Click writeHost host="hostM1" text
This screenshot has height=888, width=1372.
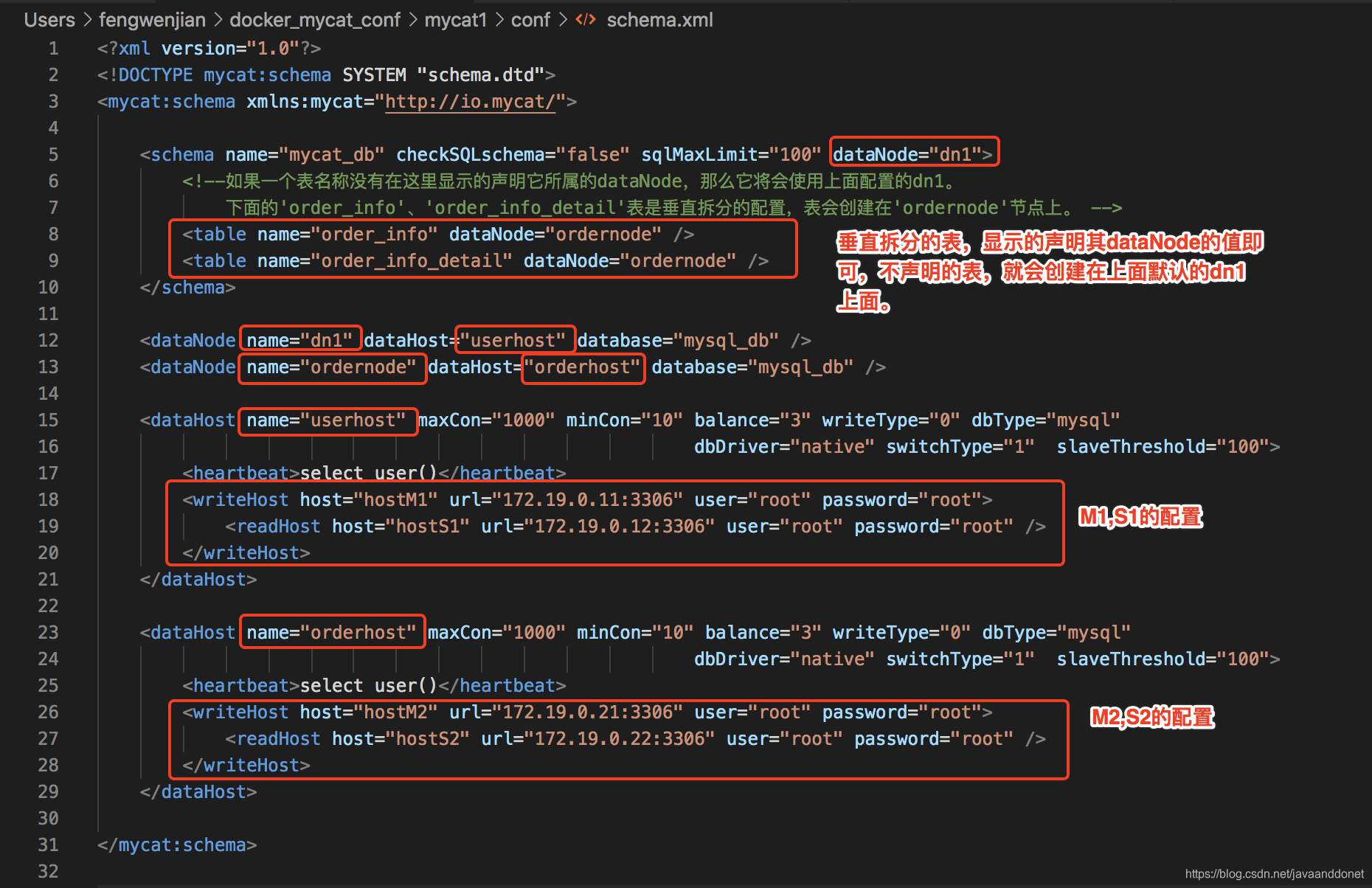[369, 500]
